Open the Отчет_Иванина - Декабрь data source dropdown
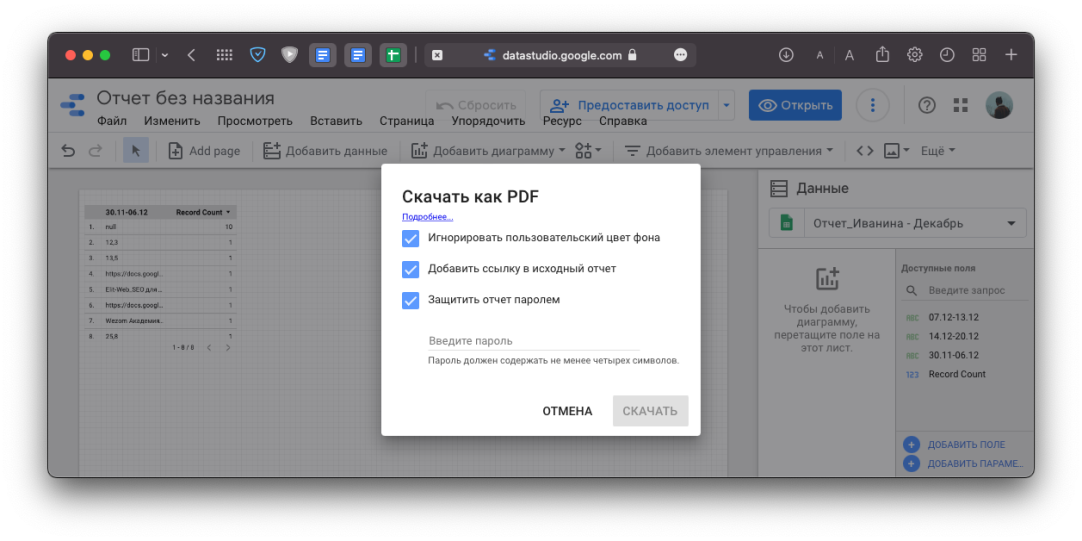The height and width of the screenshot is (541, 1082). [x=898, y=224]
